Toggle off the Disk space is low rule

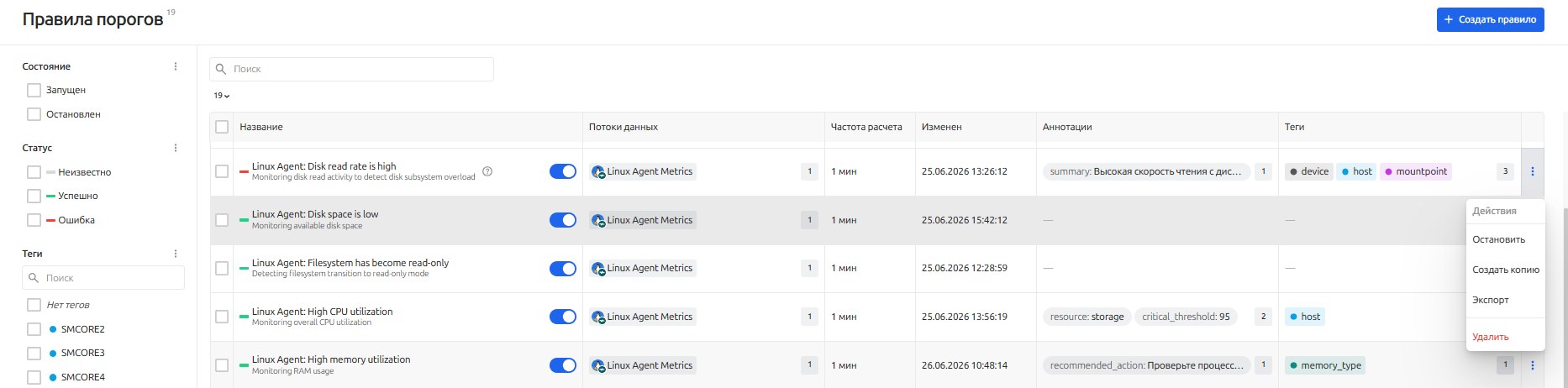coord(563,220)
